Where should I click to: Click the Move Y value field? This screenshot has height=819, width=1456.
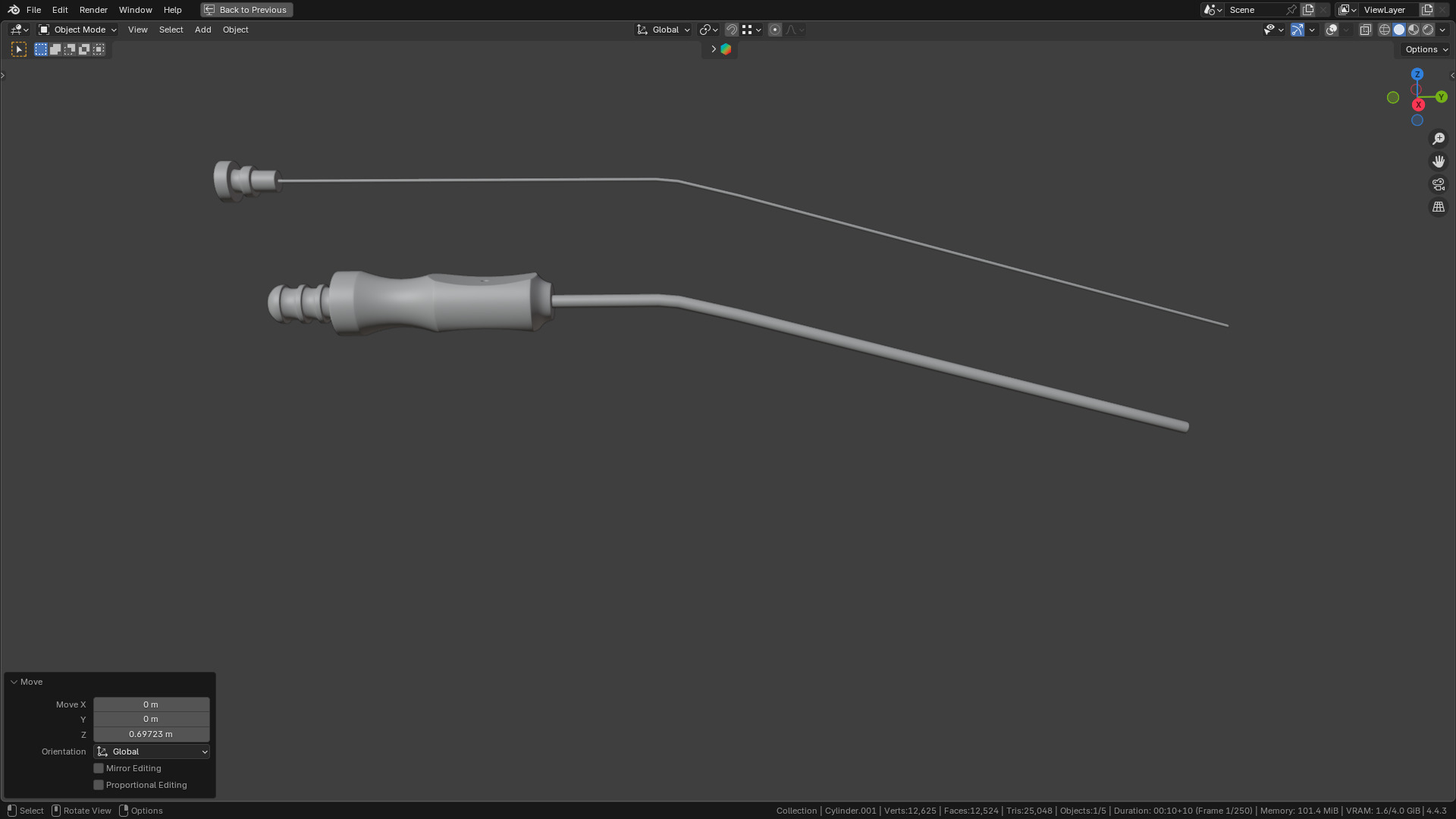click(x=151, y=719)
